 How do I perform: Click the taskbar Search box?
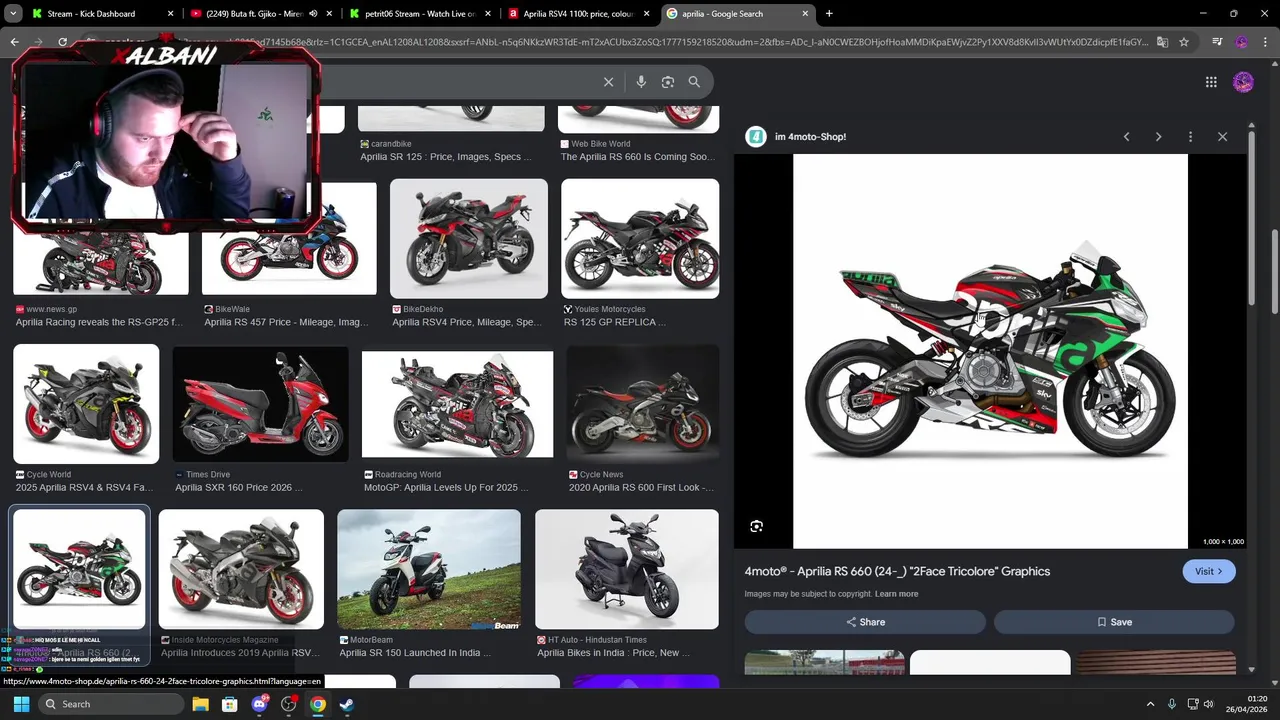111,704
